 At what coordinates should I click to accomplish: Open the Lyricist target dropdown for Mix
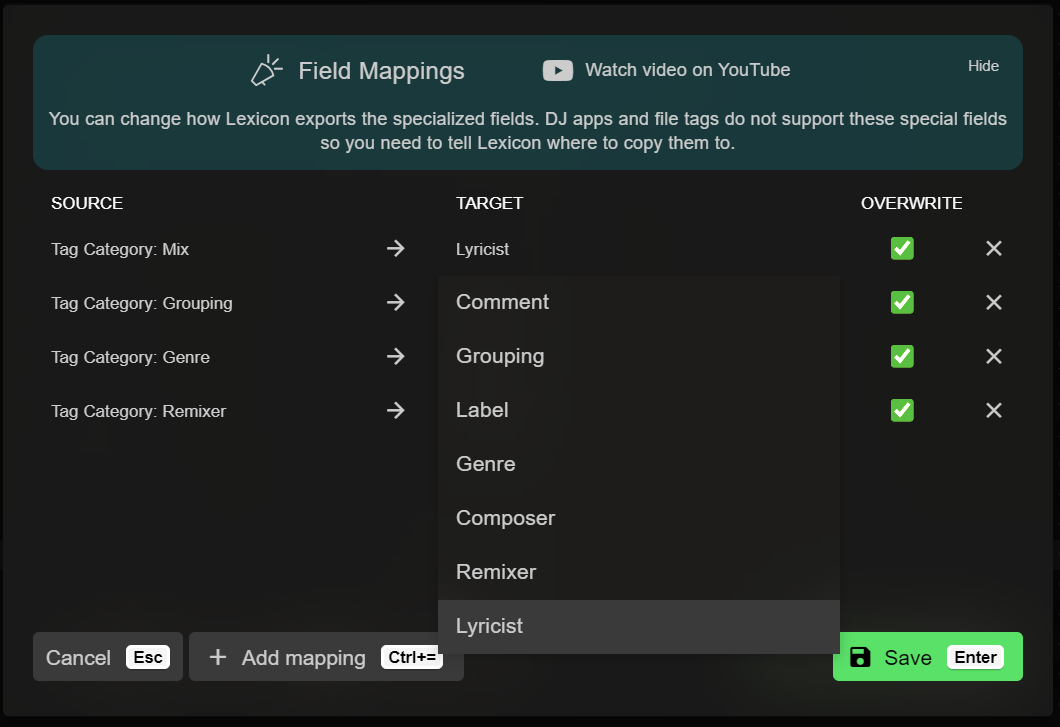point(483,249)
